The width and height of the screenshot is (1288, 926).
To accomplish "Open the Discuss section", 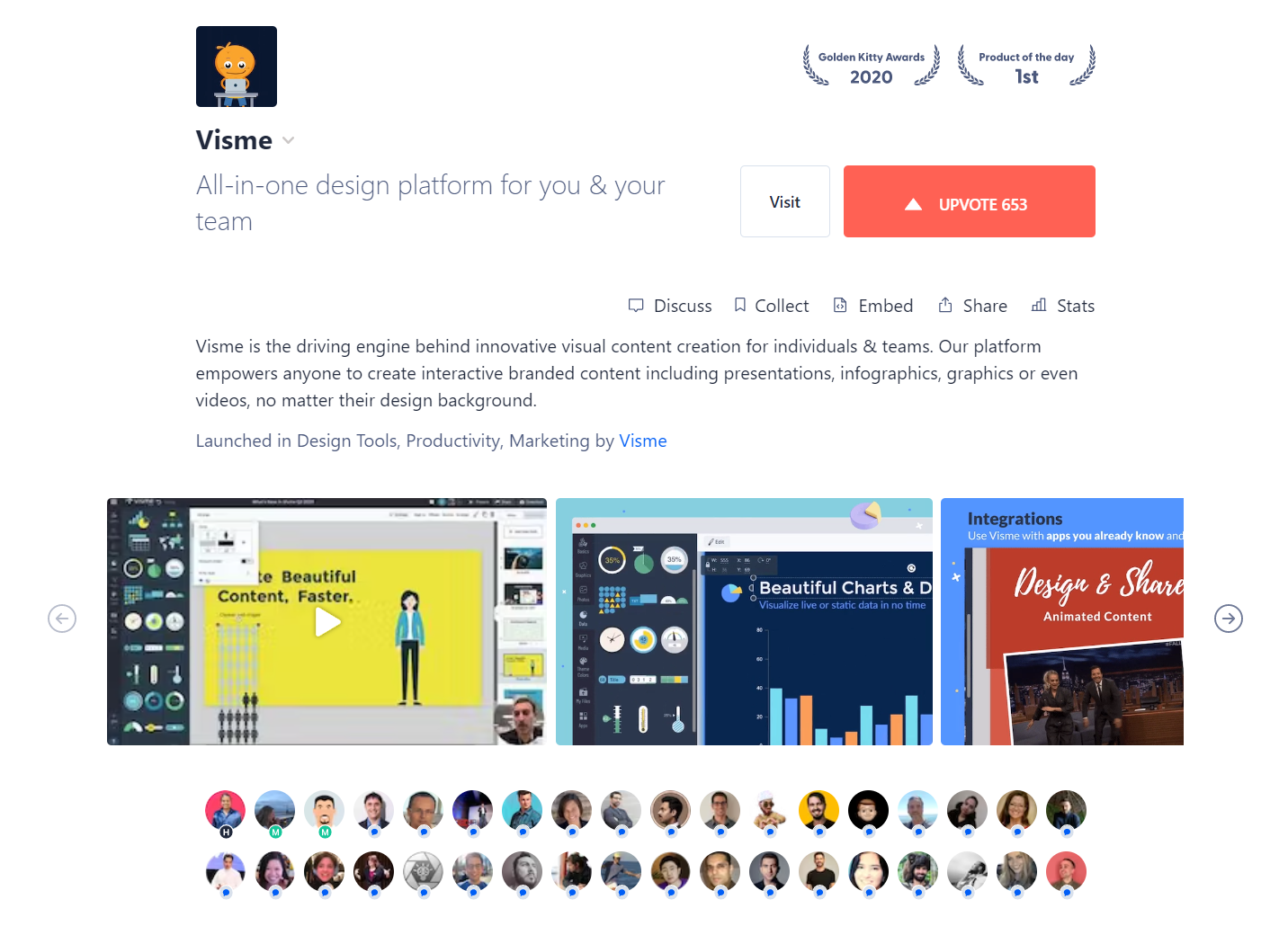I will [670, 306].
